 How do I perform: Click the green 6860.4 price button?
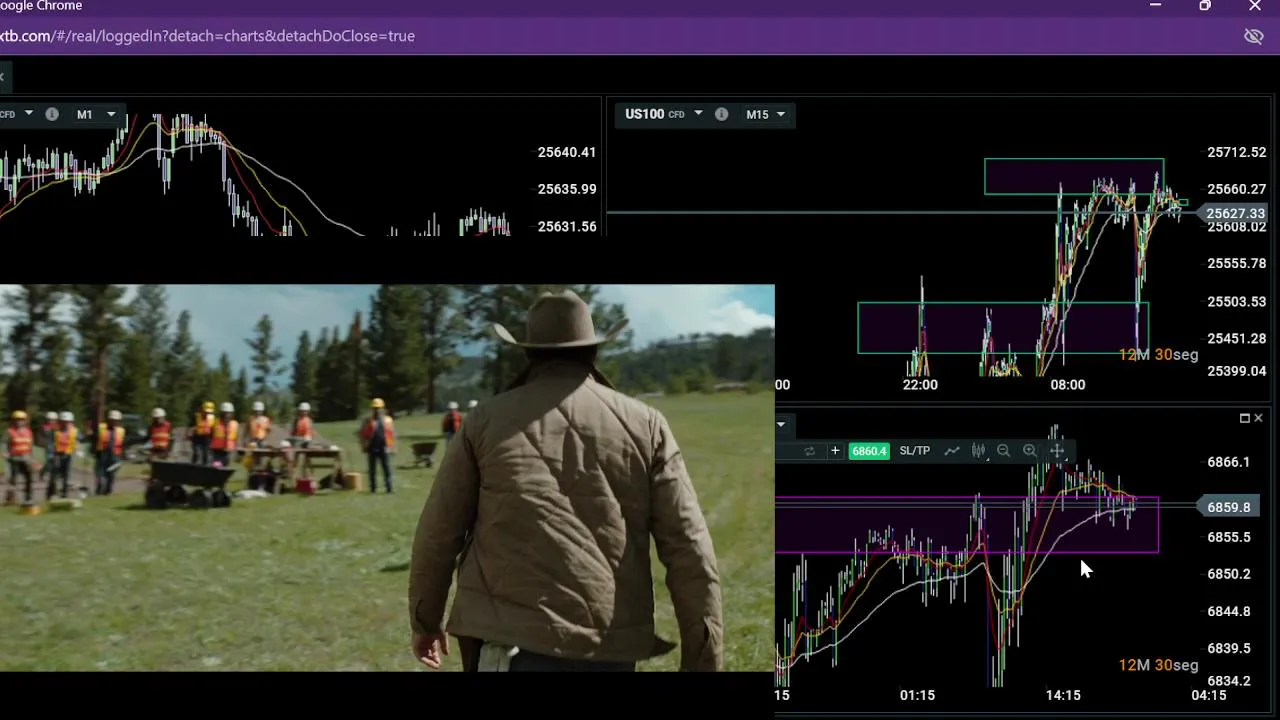tap(869, 451)
